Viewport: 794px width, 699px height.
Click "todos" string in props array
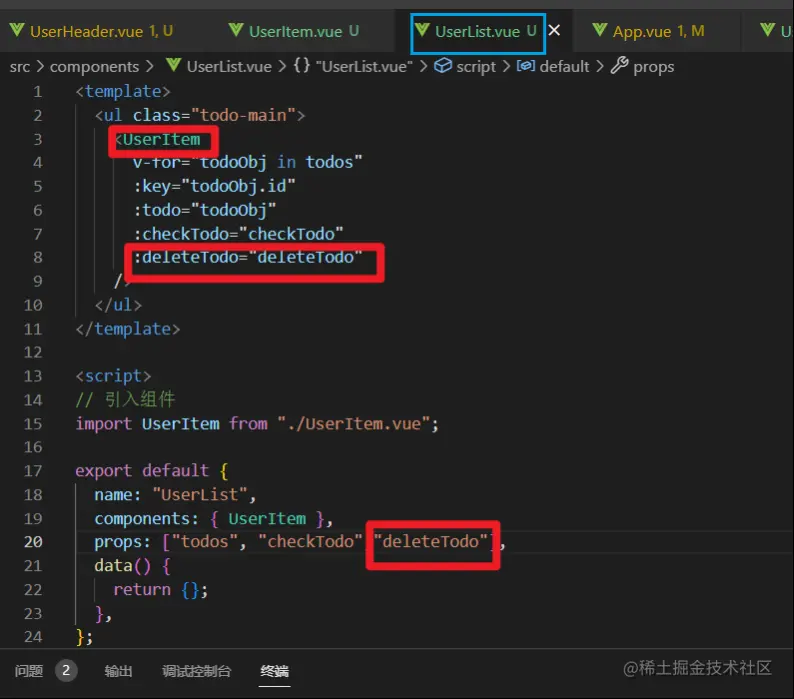(x=205, y=542)
